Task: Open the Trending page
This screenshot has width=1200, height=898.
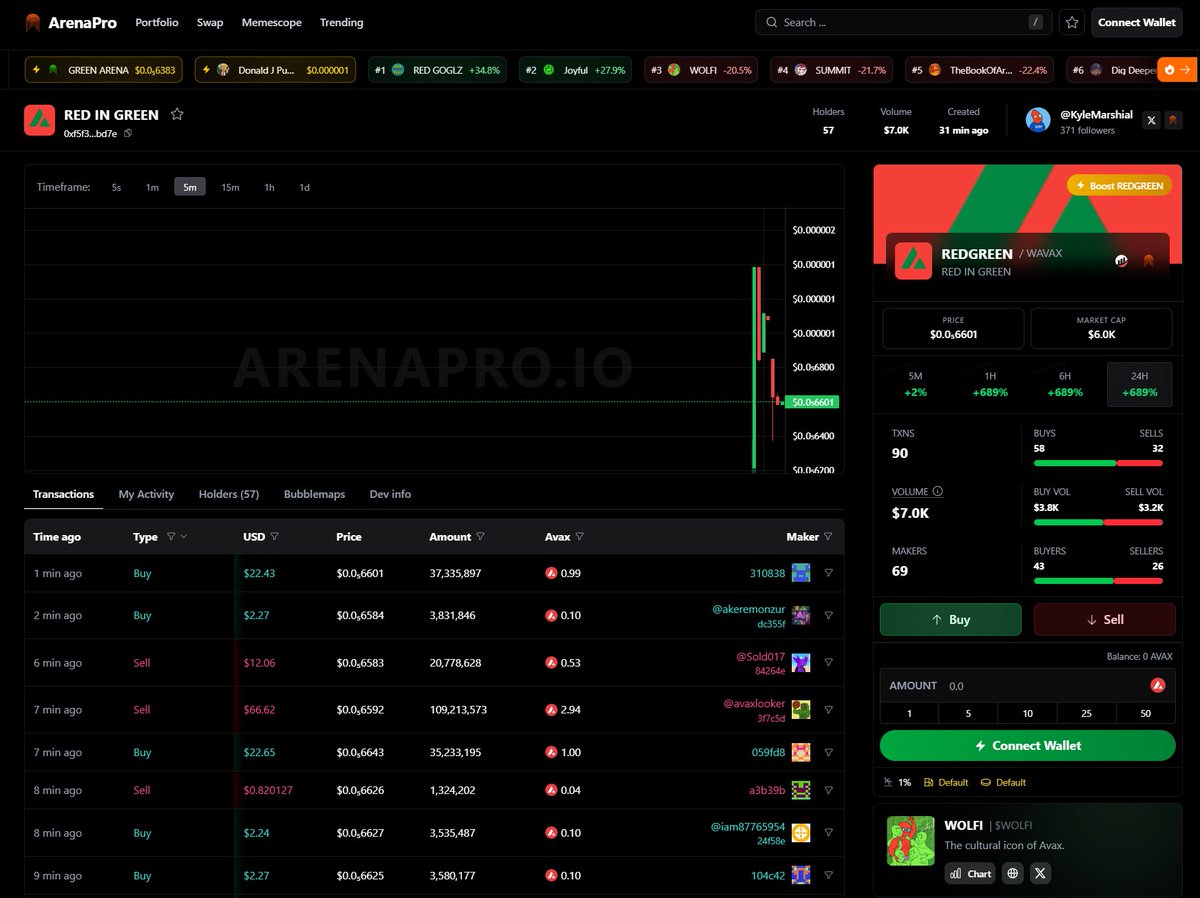Action: (x=341, y=22)
